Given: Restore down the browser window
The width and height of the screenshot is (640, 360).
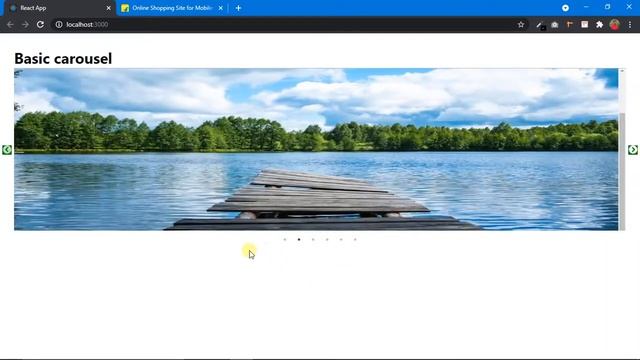Looking at the screenshot, I should point(607,7).
